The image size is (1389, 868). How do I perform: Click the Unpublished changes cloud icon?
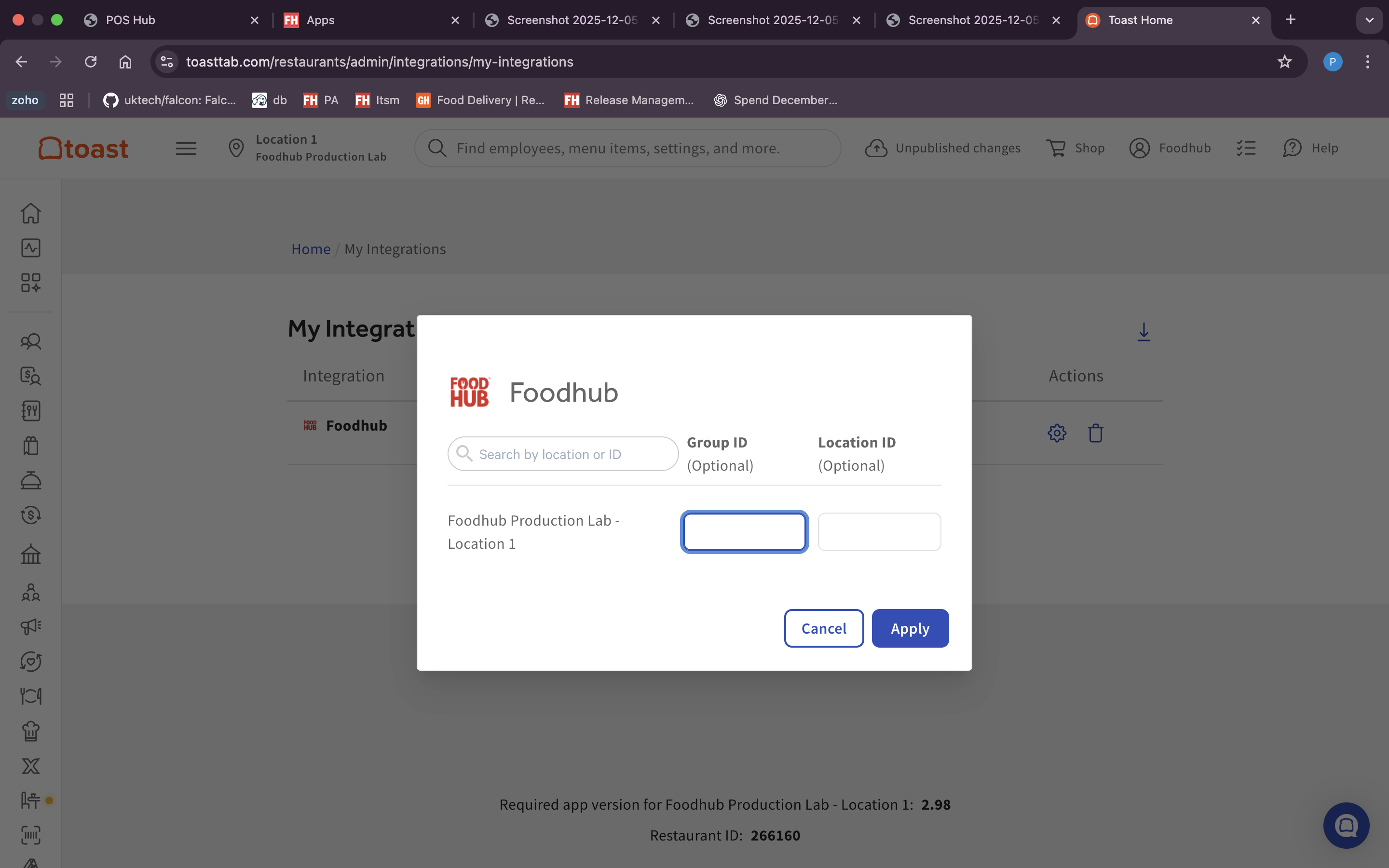click(x=876, y=148)
